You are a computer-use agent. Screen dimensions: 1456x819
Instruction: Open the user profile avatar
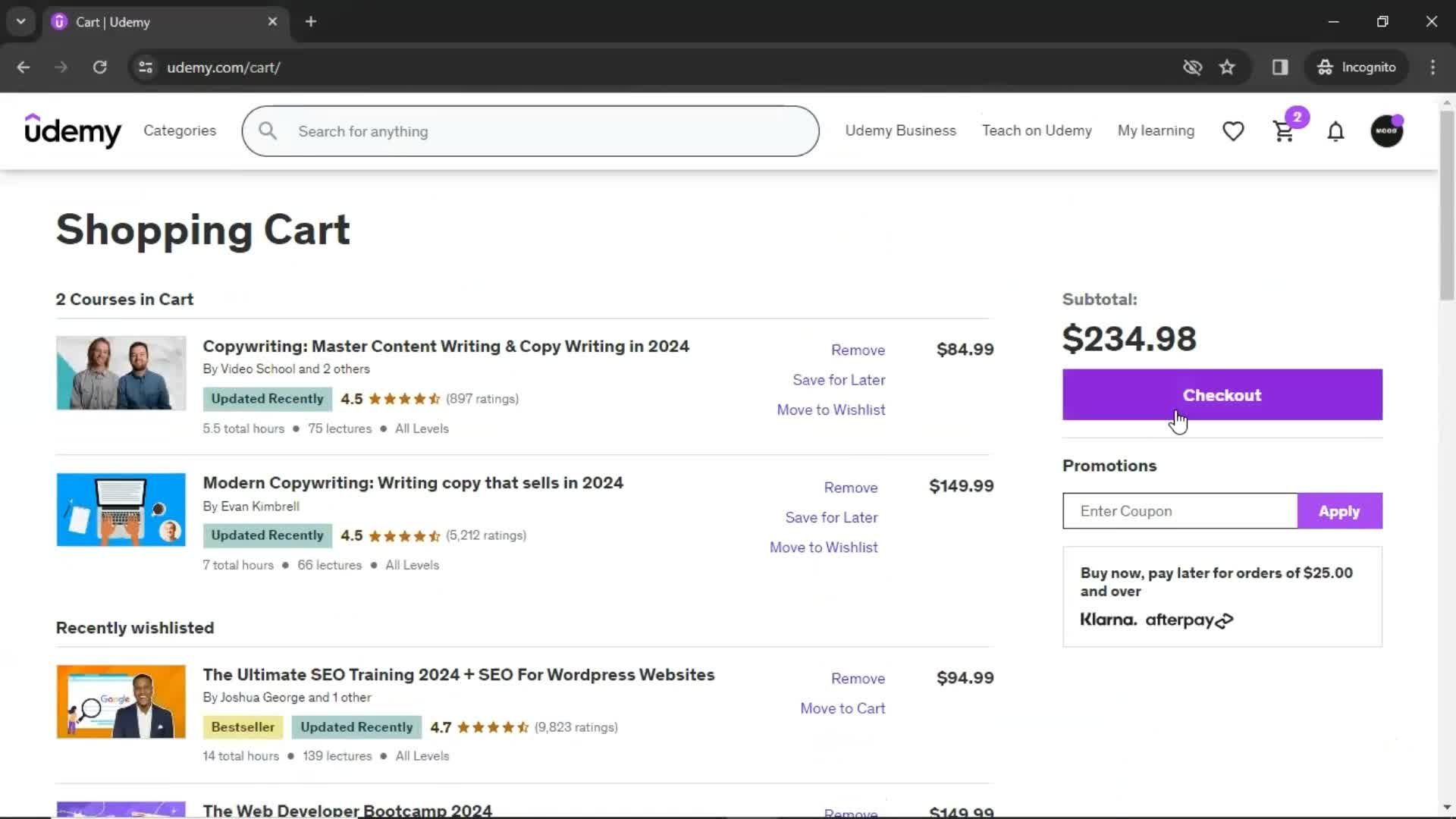(1387, 131)
